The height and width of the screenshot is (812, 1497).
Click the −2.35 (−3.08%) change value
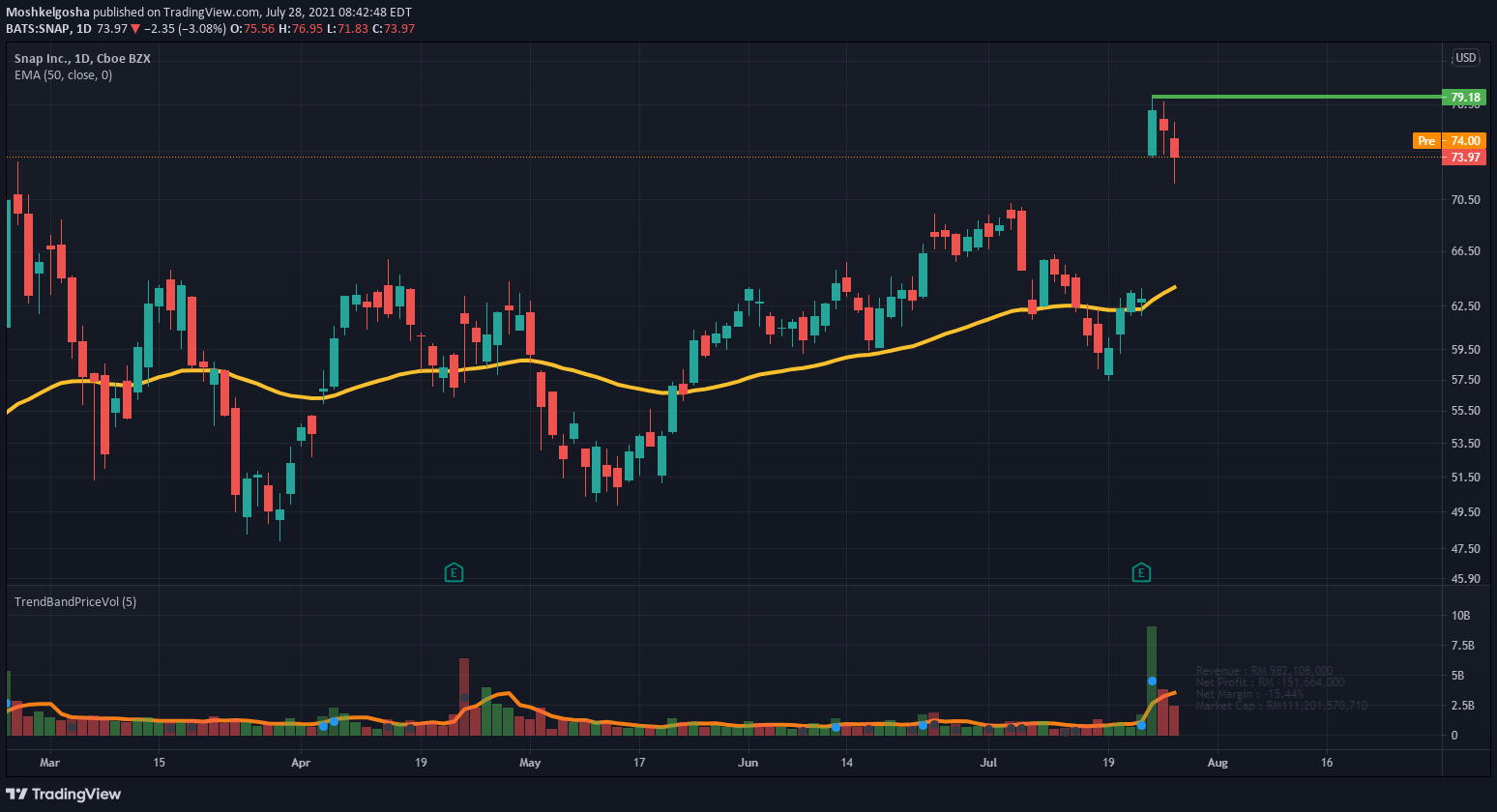[x=185, y=28]
